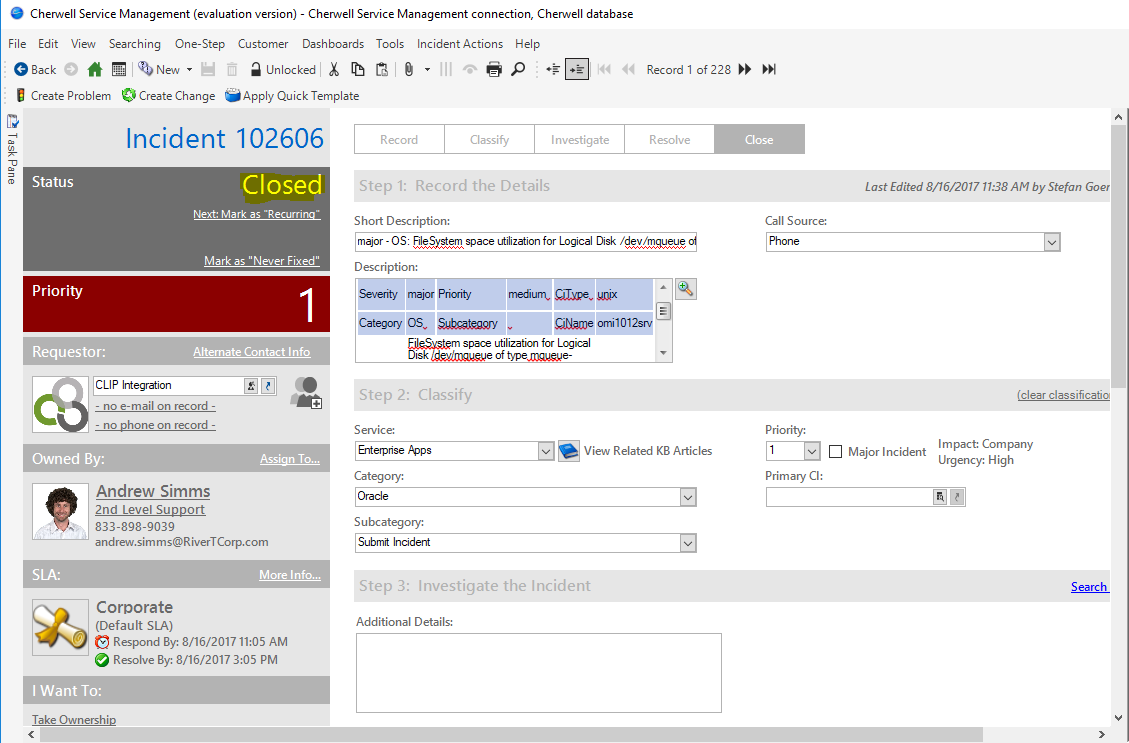Click the Assign To... link
Image resolution: width=1129 pixels, height=743 pixels.
289,459
